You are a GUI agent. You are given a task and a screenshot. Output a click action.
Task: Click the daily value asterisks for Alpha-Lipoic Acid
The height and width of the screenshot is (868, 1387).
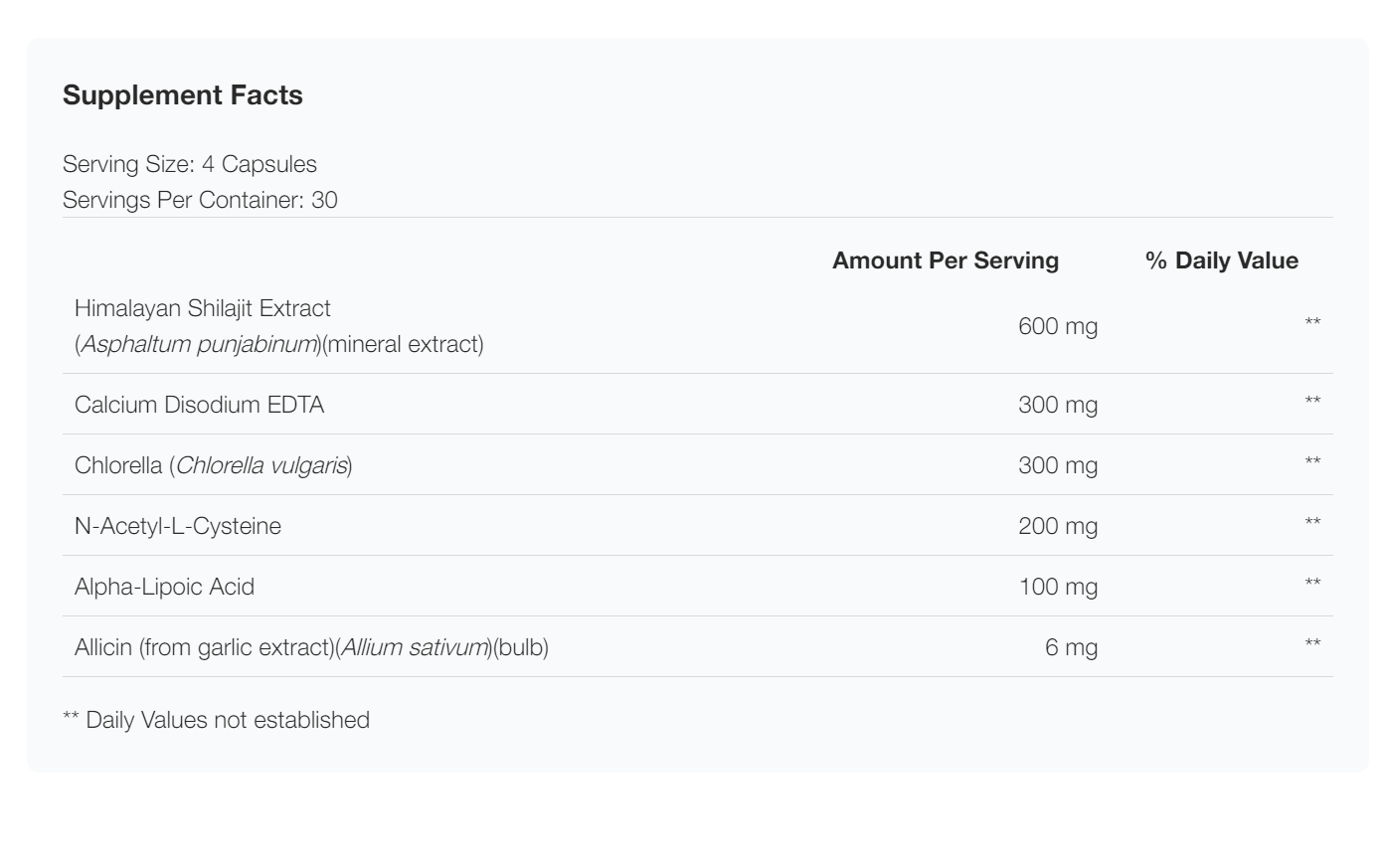[x=1312, y=584]
